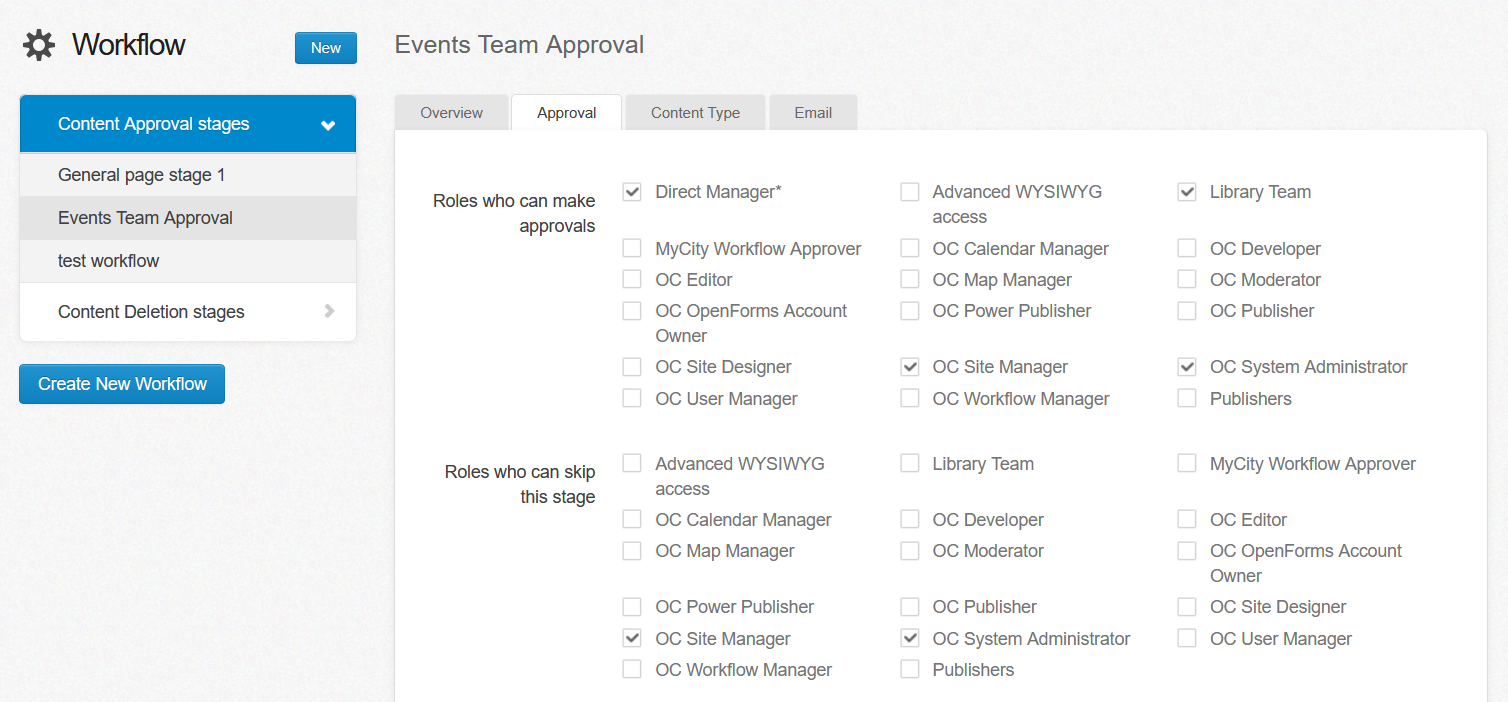Switch to the Email tab
1508x702 pixels.
click(813, 112)
